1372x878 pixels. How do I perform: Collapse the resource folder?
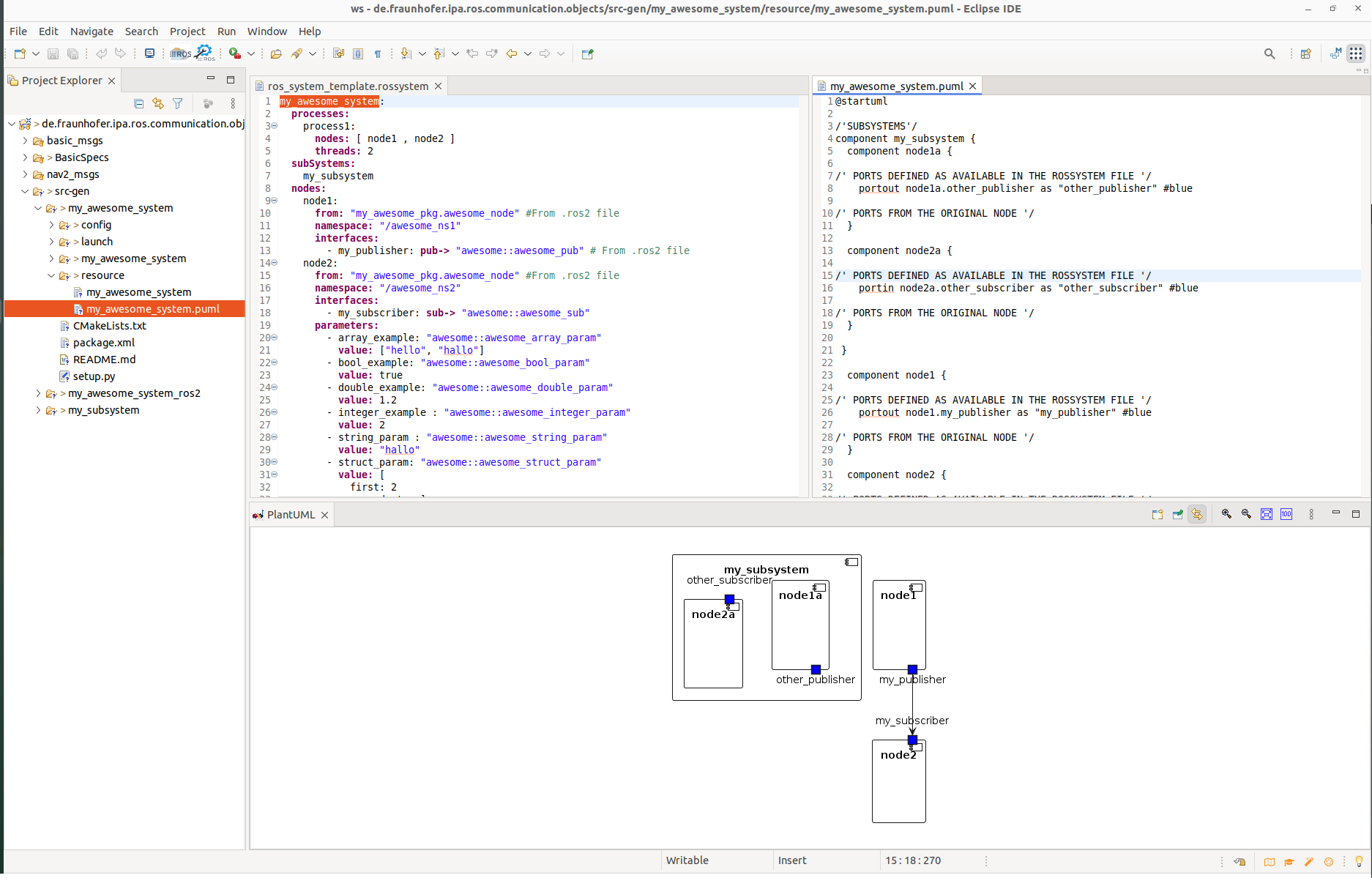(51, 275)
